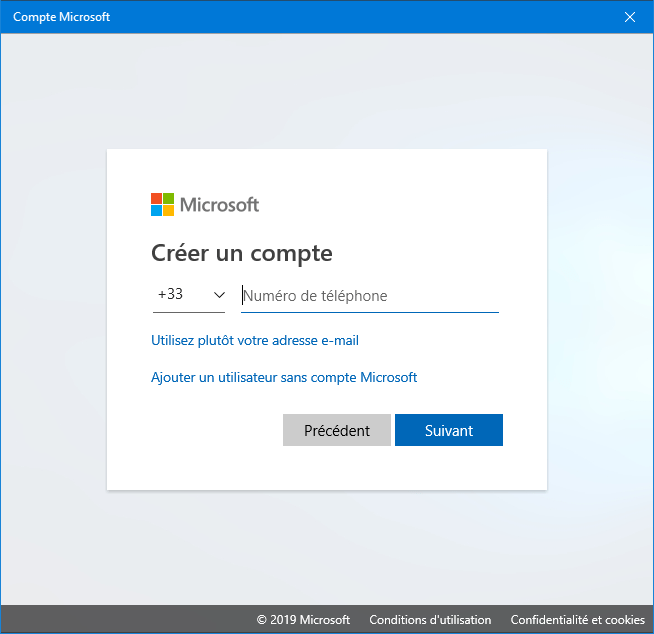This screenshot has width=654, height=634.
Task: Open the +33 country code dropdown
Action: pos(189,295)
